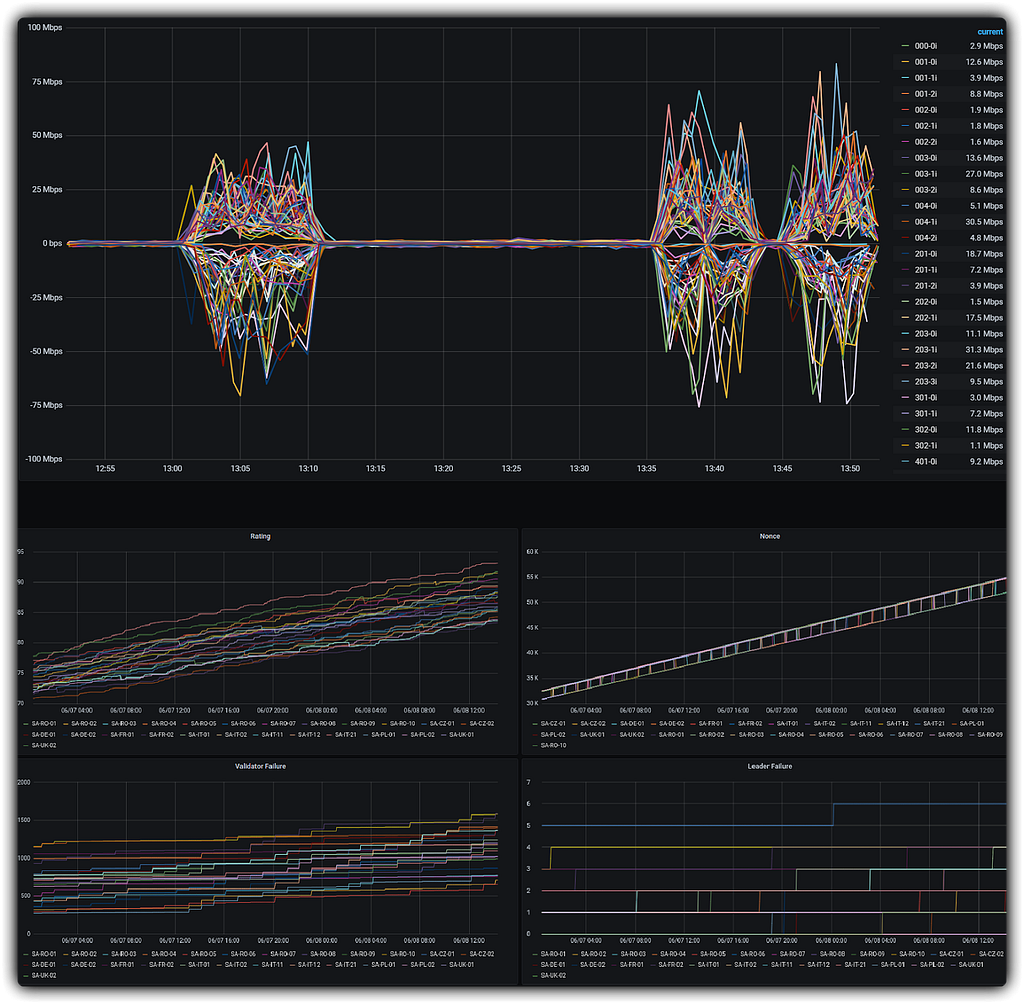Select the 301-0i legend label
Viewport: 1024px width, 1004px height.
(925, 398)
